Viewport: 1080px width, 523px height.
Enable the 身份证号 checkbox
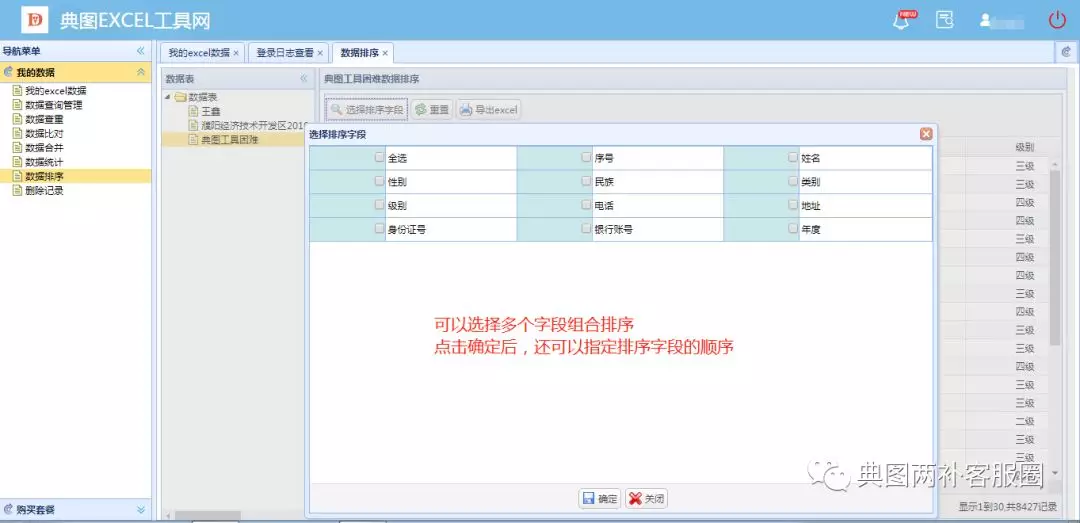tap(379, 229)
